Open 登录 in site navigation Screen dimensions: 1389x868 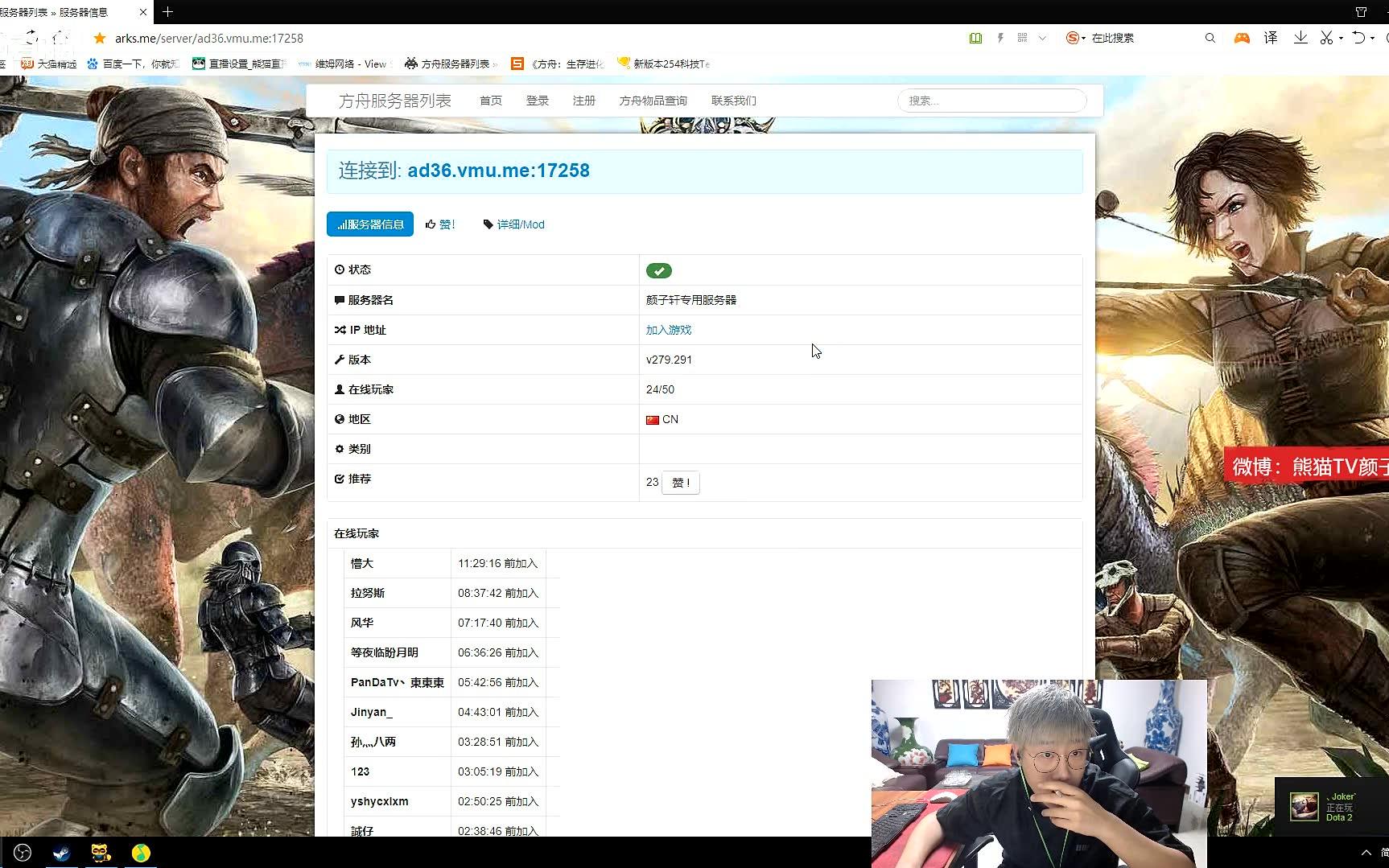pos(538,101)
